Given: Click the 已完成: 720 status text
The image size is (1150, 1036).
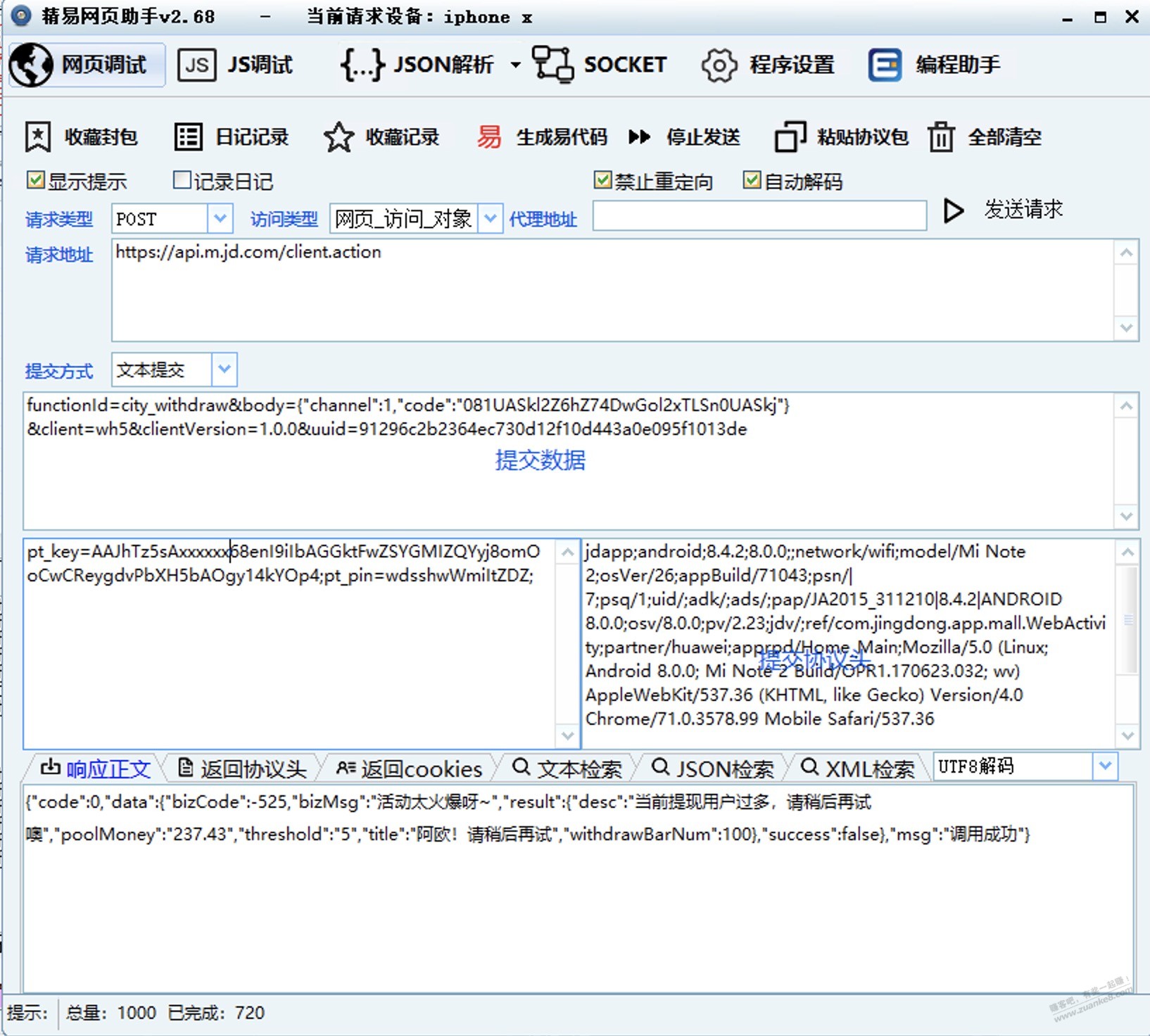Looking at the screenshot, I should pos(216,1013).
